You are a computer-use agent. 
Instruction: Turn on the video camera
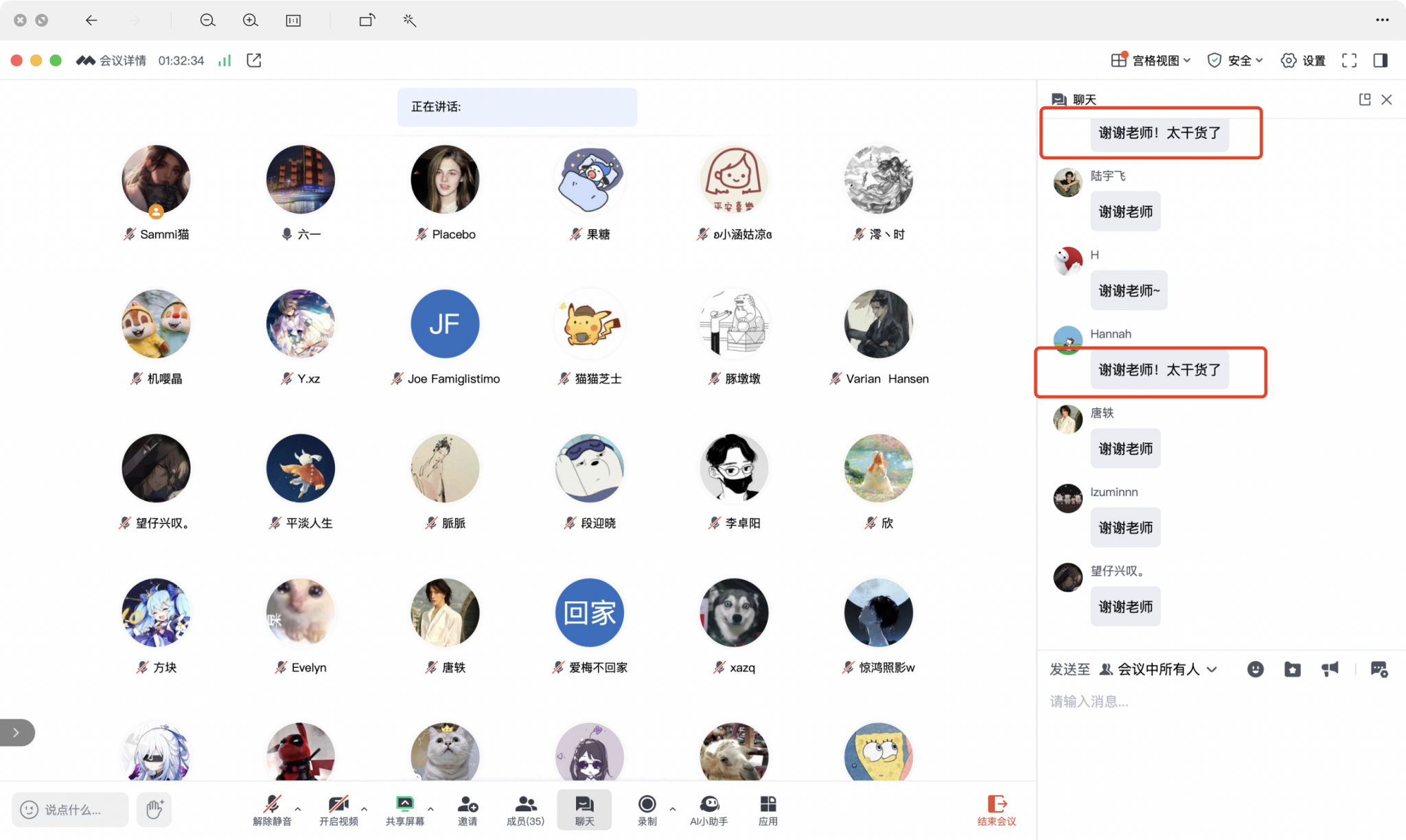coord(338,809)
